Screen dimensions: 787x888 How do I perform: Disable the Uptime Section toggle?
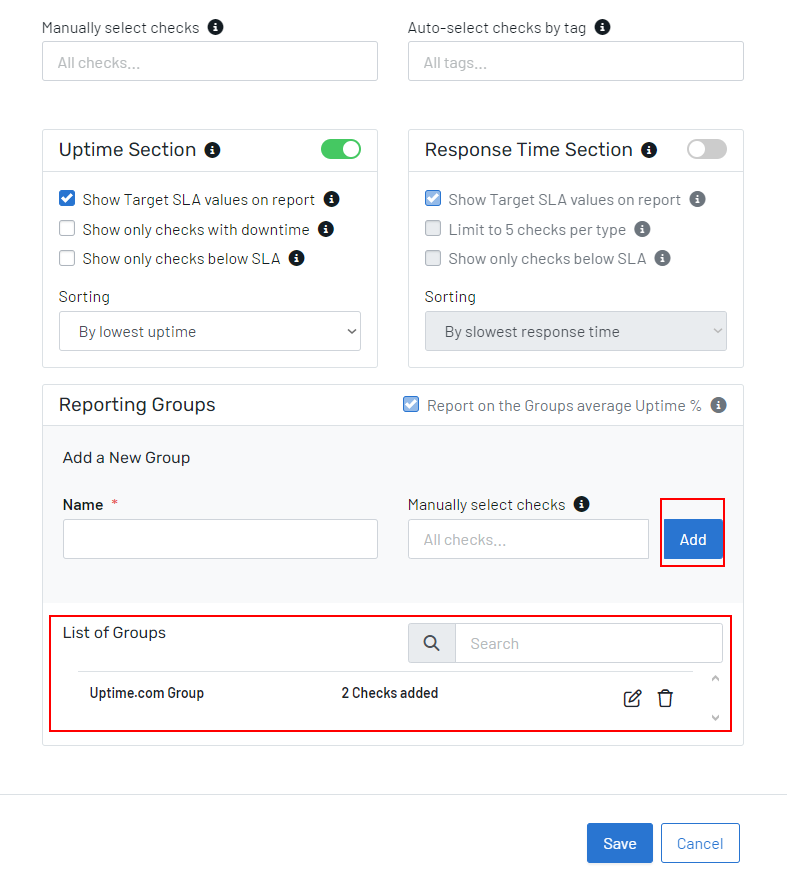(340, 148)
